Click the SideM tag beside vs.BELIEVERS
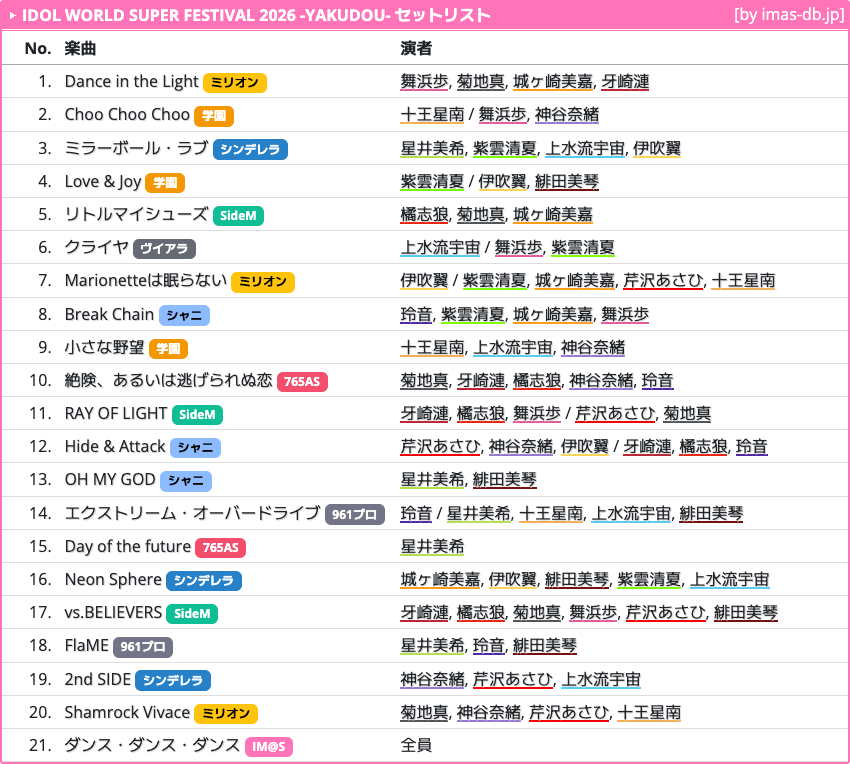850x764 pixels. [192, 613]
